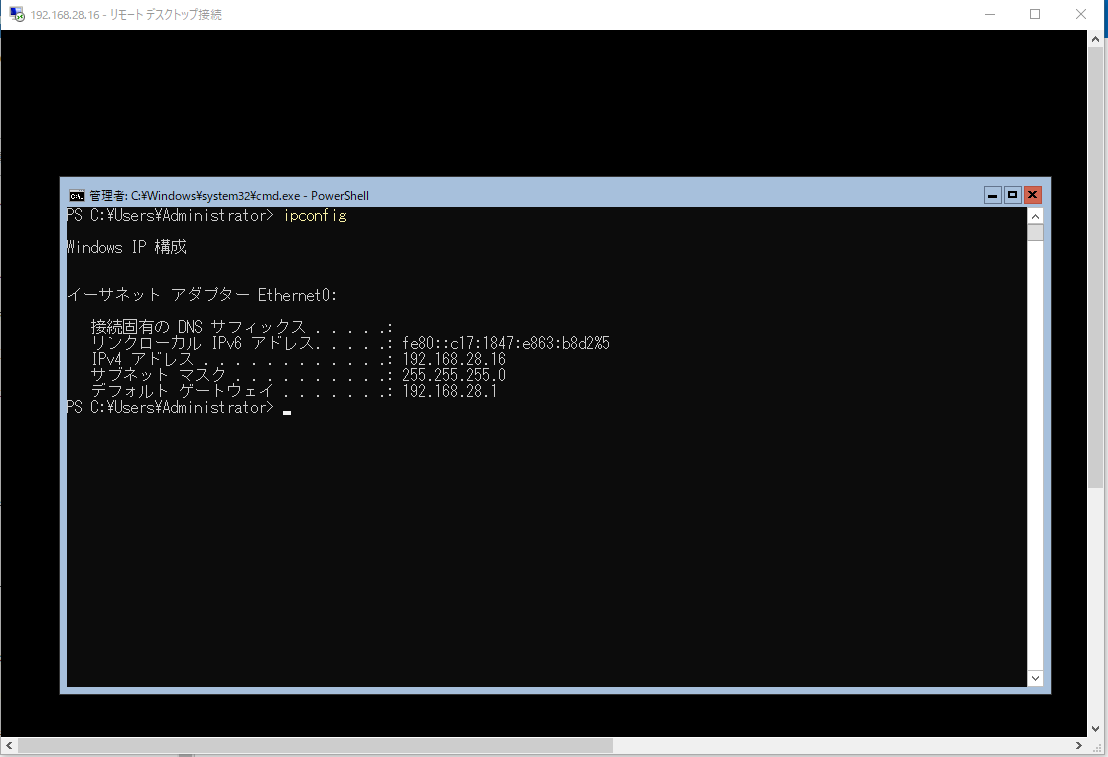Click the 'IPv4 アドレス' label
The width and height of the screenshot is (1108, 757).
coord(142,359)
